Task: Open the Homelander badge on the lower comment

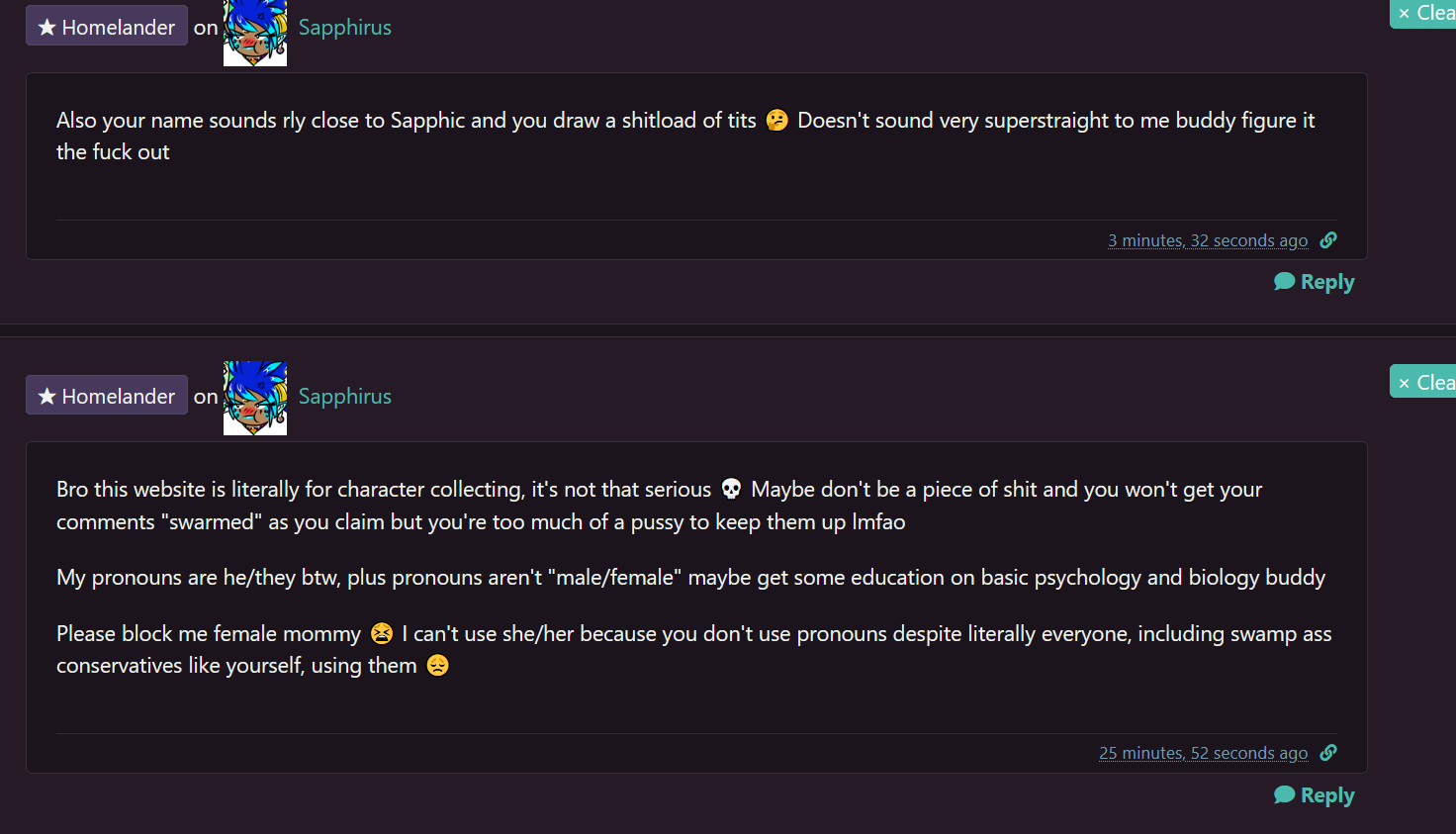Action: click(107, 396)
